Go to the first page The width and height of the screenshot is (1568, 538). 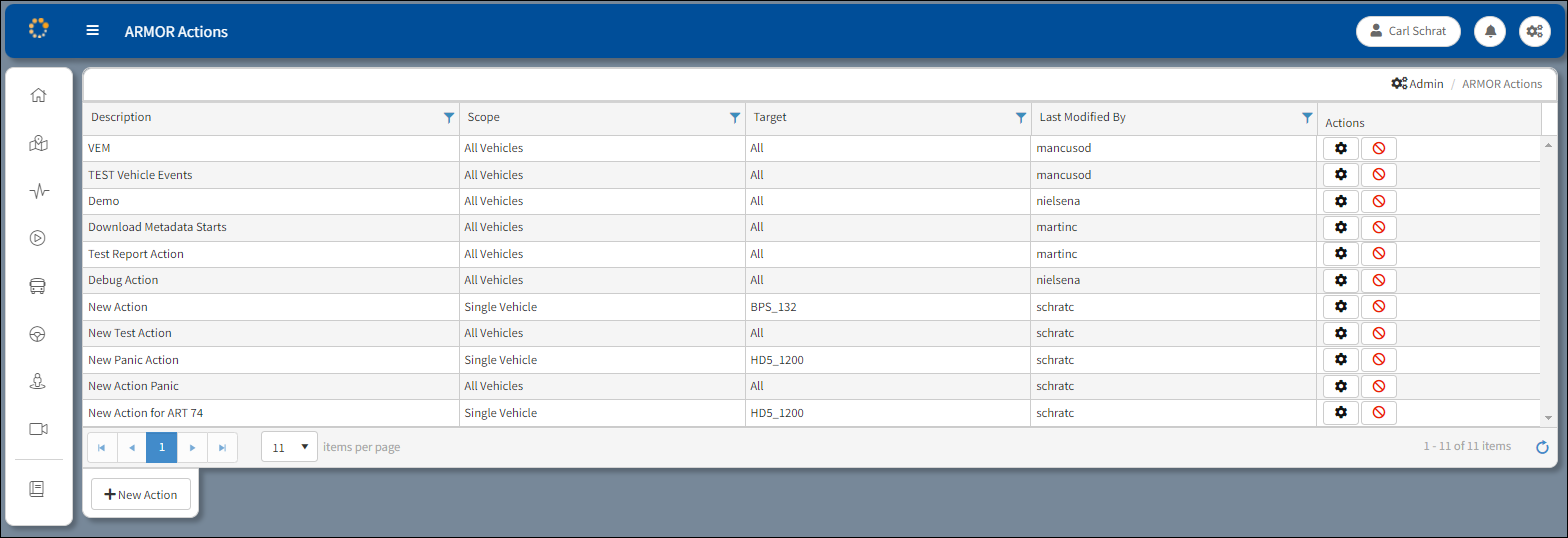pyautogui.click(x=102, y=447)
